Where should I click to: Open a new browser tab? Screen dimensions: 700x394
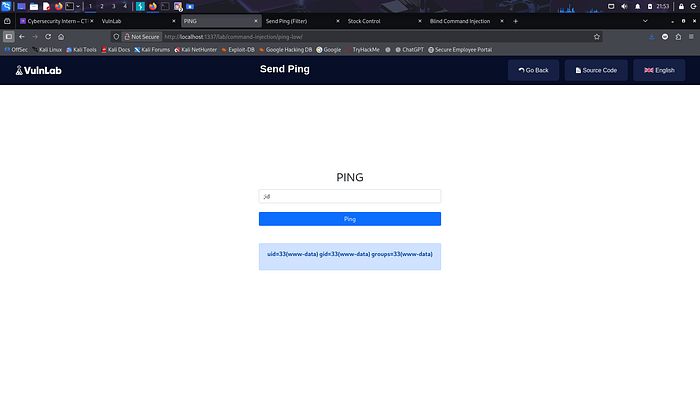(516, 21)
